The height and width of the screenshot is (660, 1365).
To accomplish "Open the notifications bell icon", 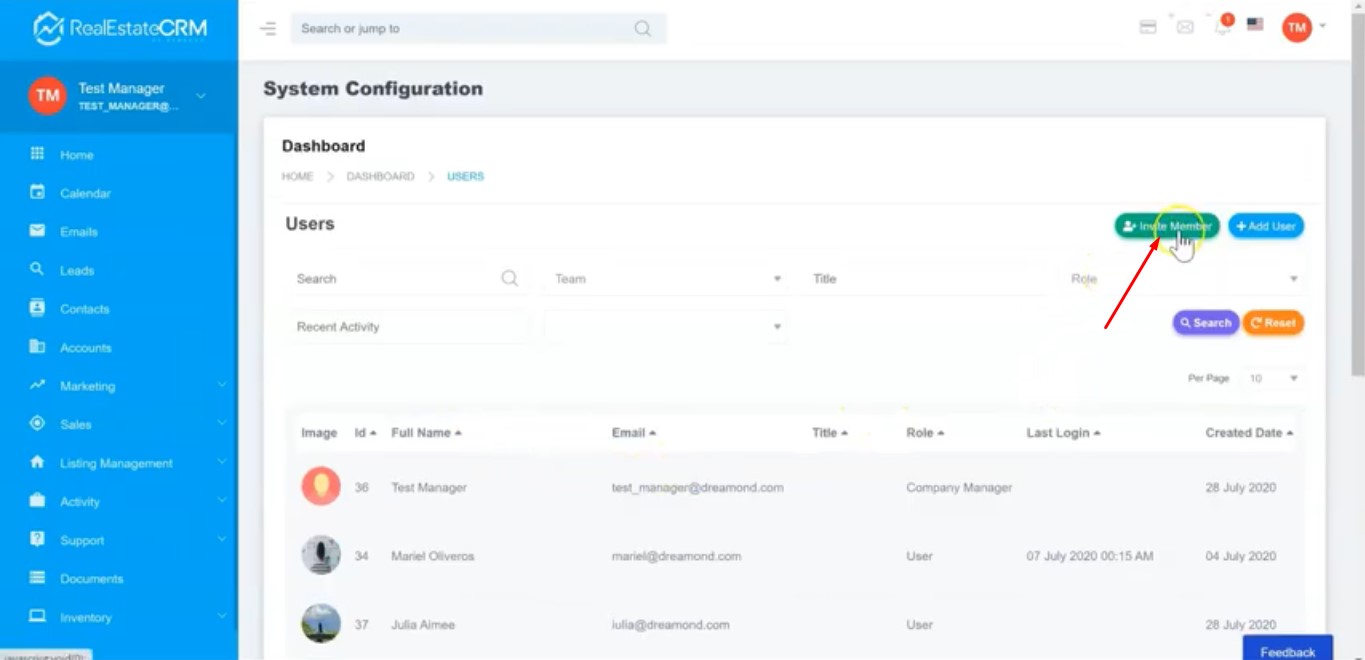I will 1221,27.
